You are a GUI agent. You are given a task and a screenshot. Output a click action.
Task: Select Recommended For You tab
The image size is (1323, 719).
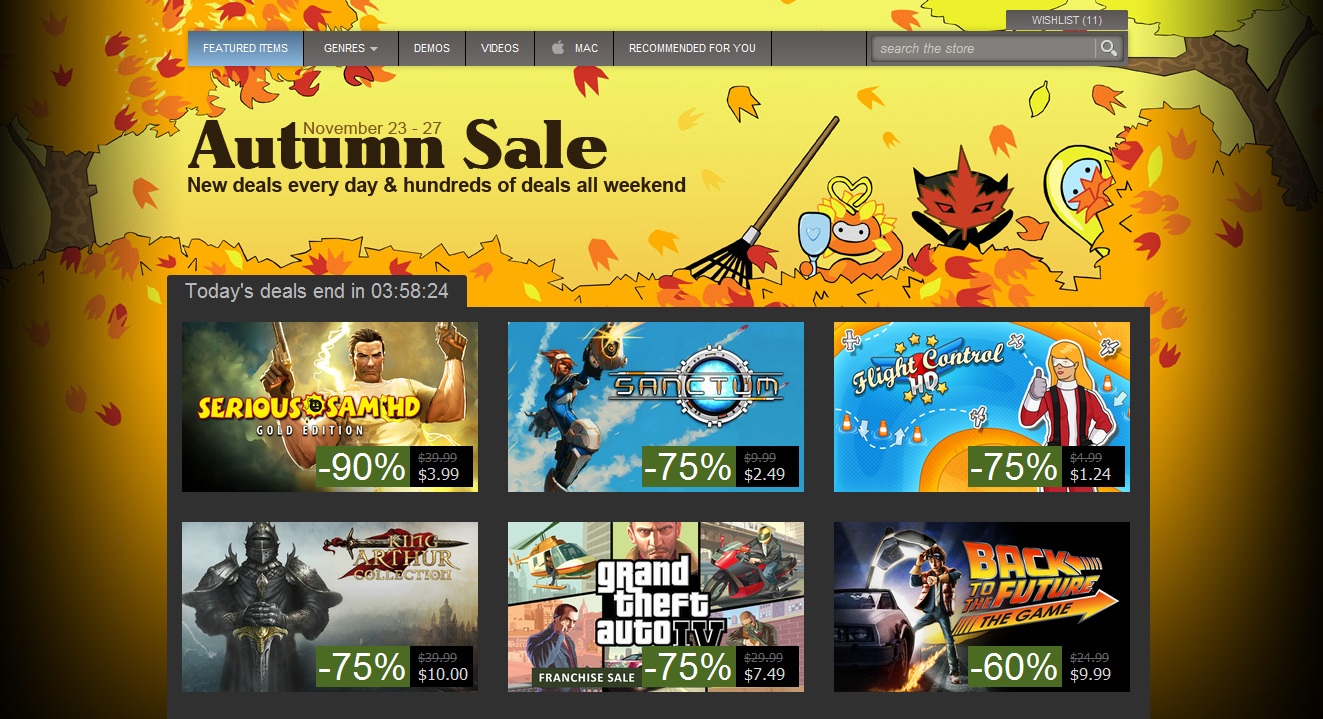tap(692, 48)
